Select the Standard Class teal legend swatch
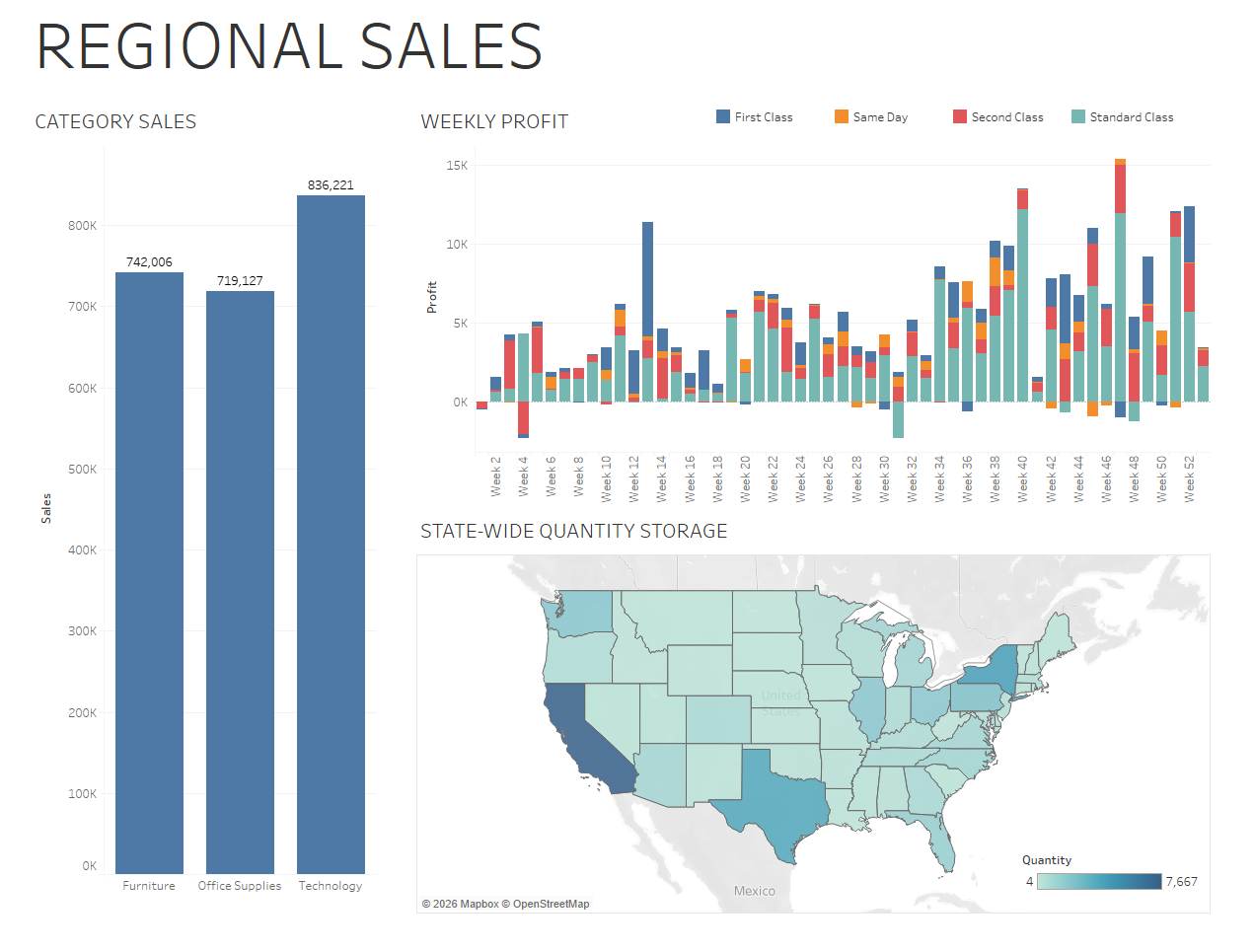 point(1078,116)
